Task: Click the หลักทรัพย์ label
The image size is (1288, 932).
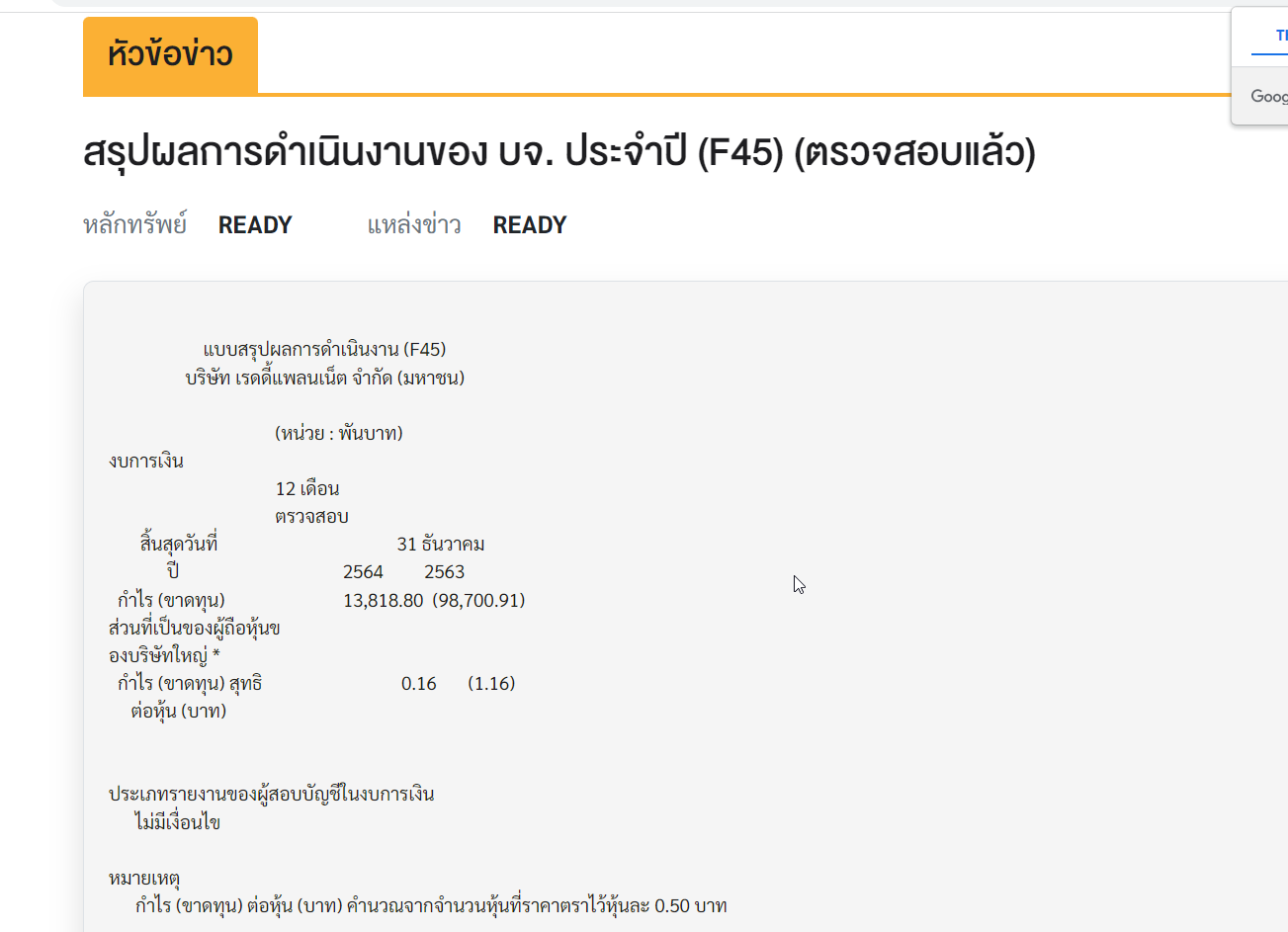Action: click(135, 225)
